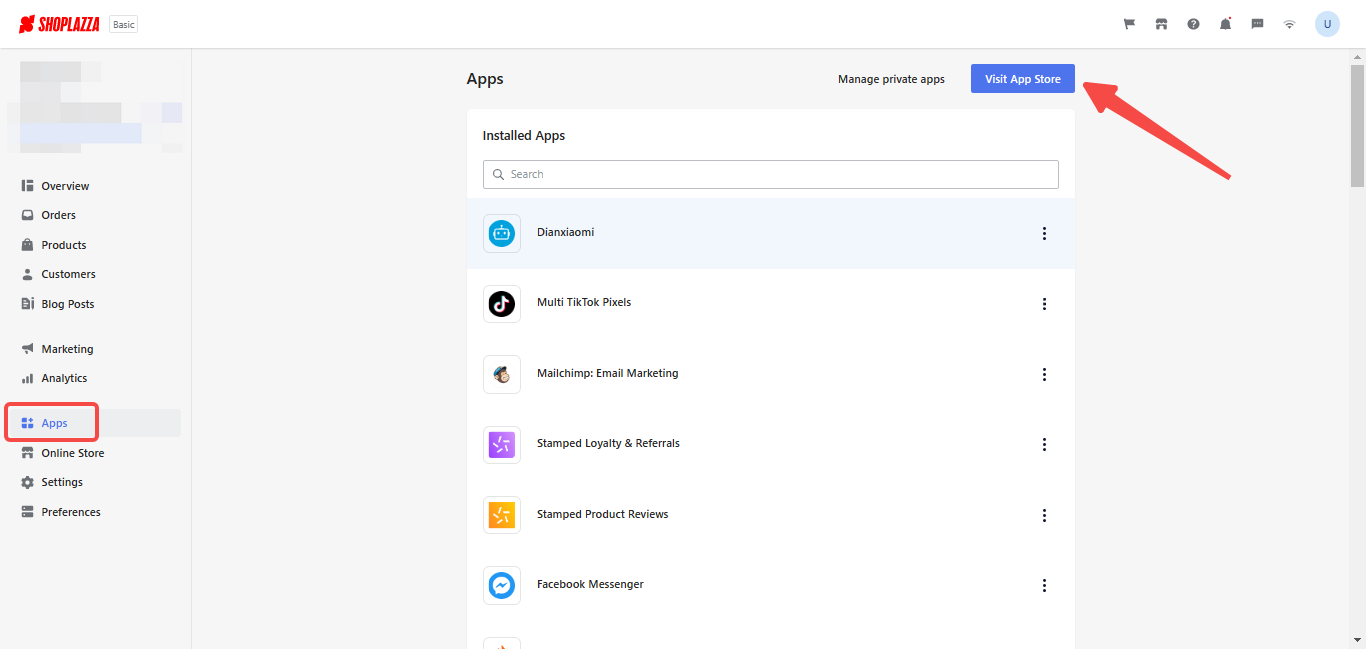The height and width of the screenshot is (649, 1366).
Task: Click the Shoplazza logo
Action: (59, 24)
